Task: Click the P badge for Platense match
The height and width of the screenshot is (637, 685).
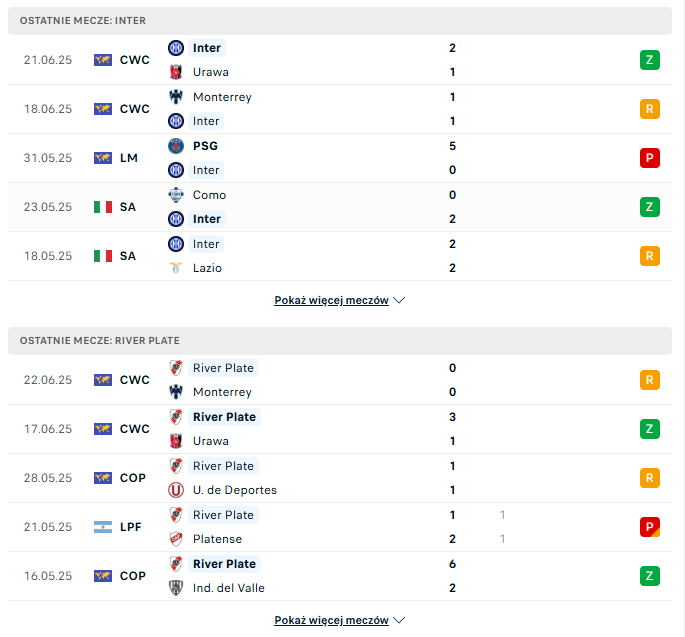Action: 650,527
